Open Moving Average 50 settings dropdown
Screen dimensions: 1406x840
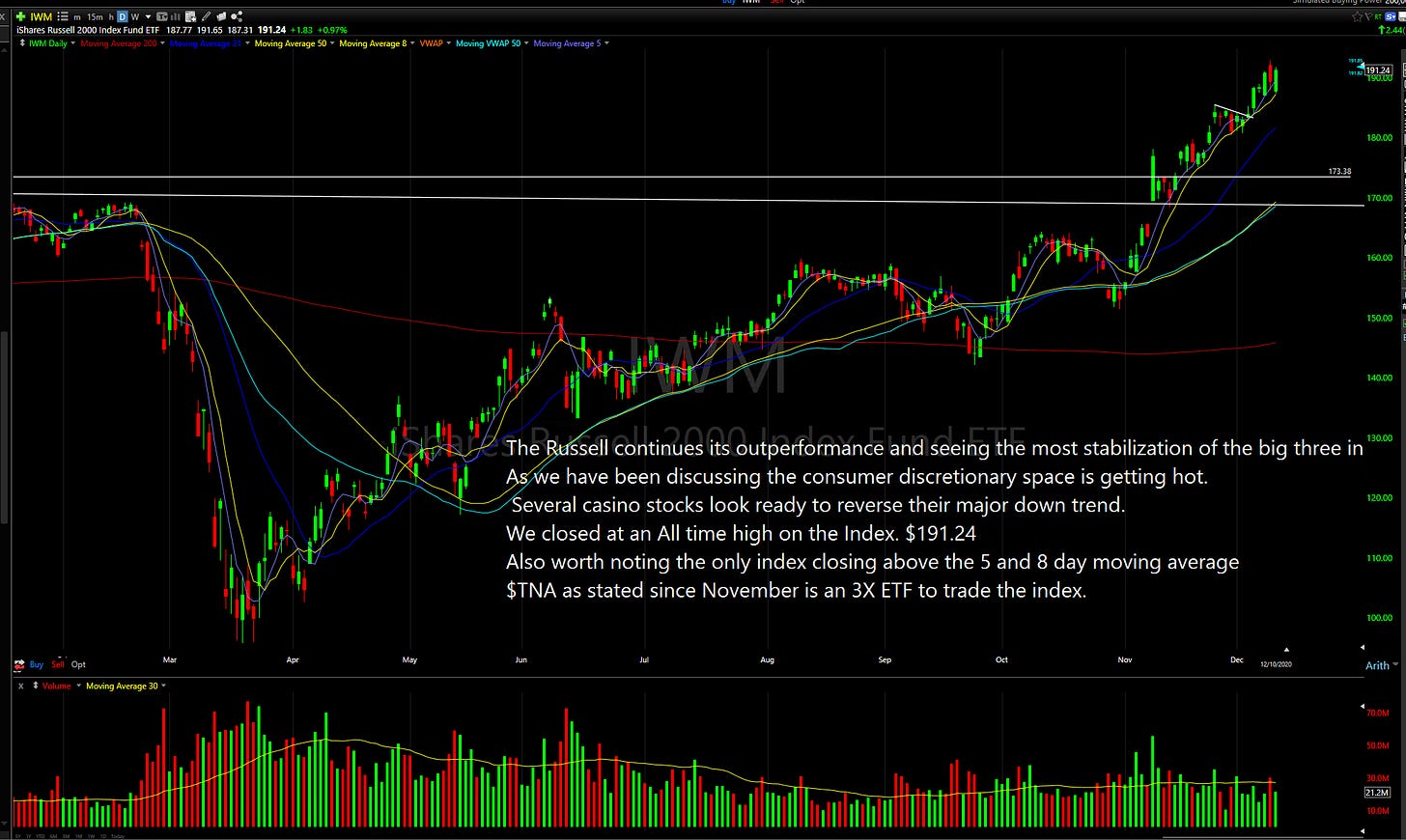pyautogui.click(x=332, y=43)
